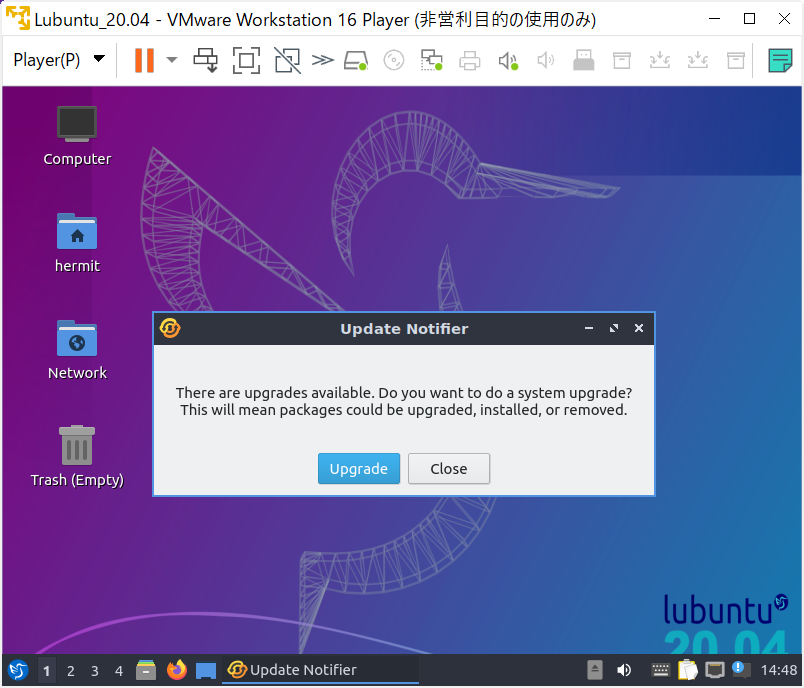Click the first download-arrow device icon
The width and height of the screenshot is (804, 688).
pos(659,60)
